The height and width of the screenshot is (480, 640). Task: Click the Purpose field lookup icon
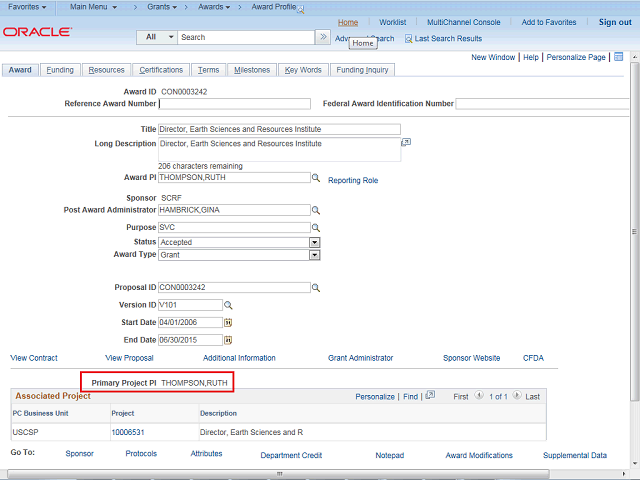coord(315,228)
